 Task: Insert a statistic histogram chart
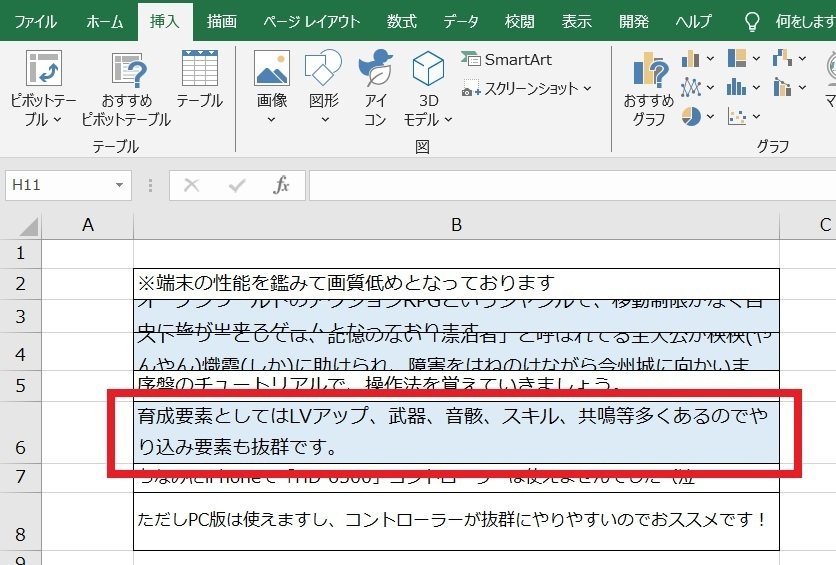[737, 87]
